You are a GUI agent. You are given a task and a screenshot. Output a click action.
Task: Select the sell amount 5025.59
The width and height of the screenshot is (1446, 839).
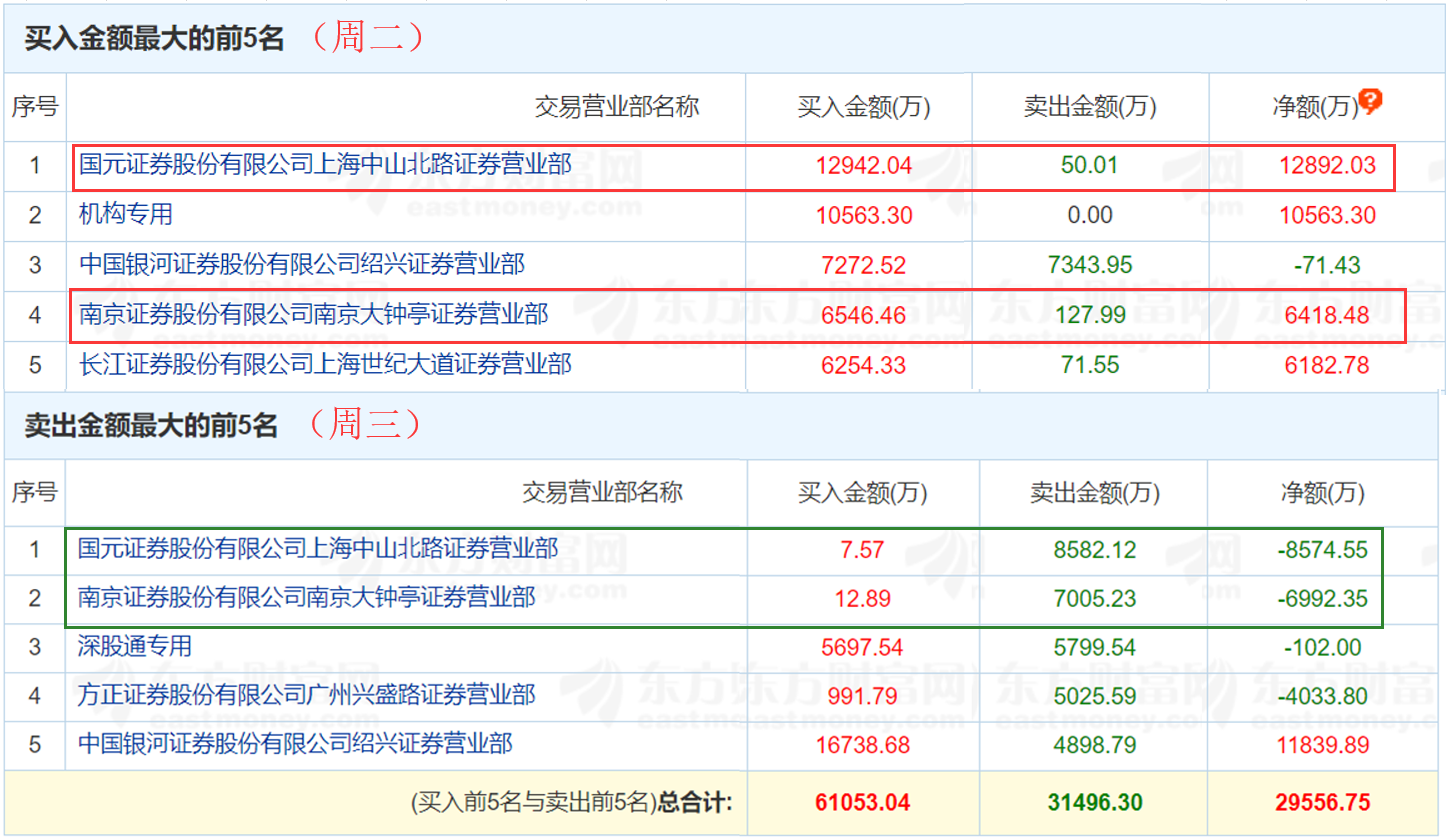(1096, 696)
